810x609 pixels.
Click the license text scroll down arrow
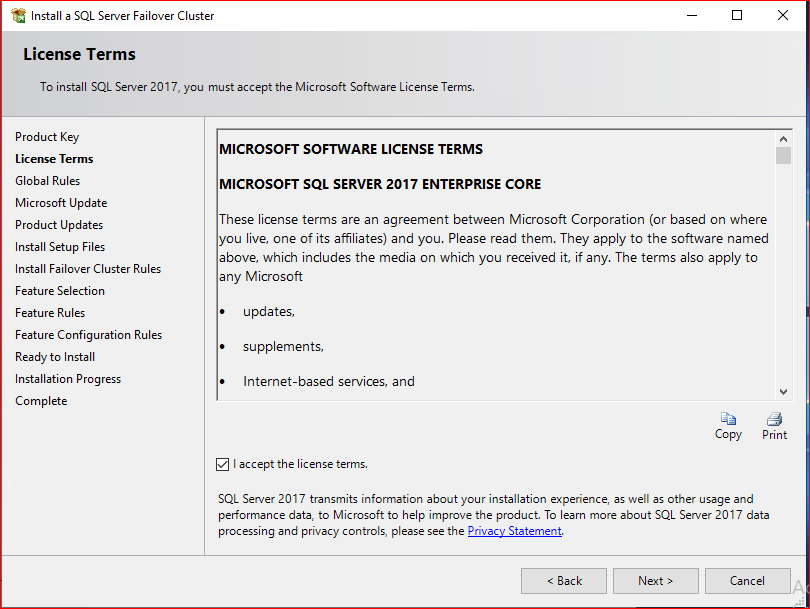[783, 392]
